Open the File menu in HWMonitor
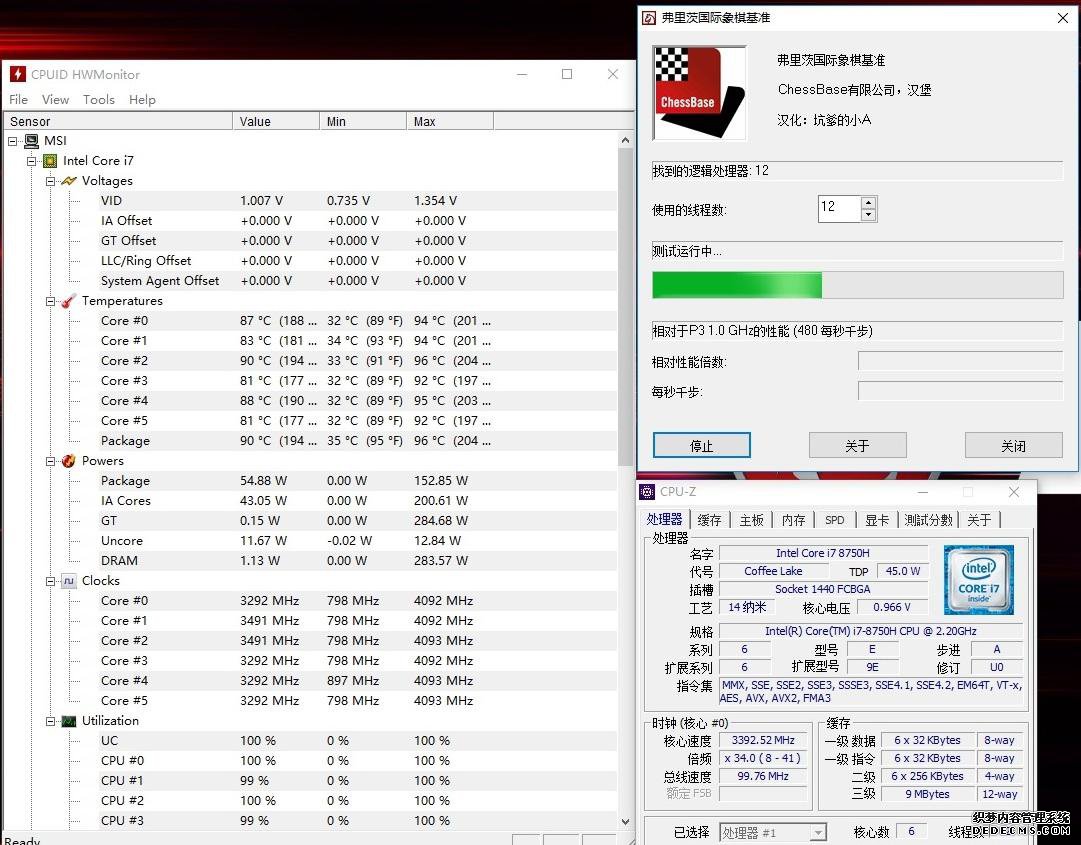Image resolution: width=1081 pixels, height=845 pixels. click(x=19, y=99)
